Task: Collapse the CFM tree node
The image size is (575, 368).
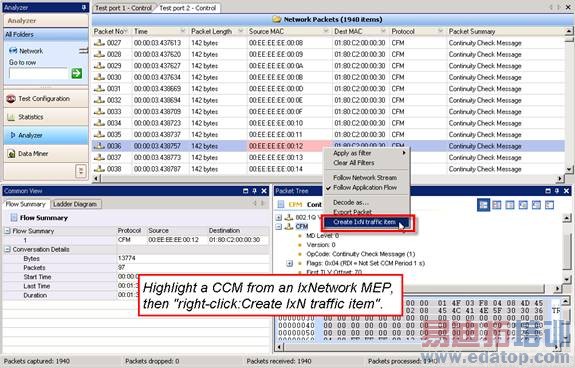Action: [279, 227]
